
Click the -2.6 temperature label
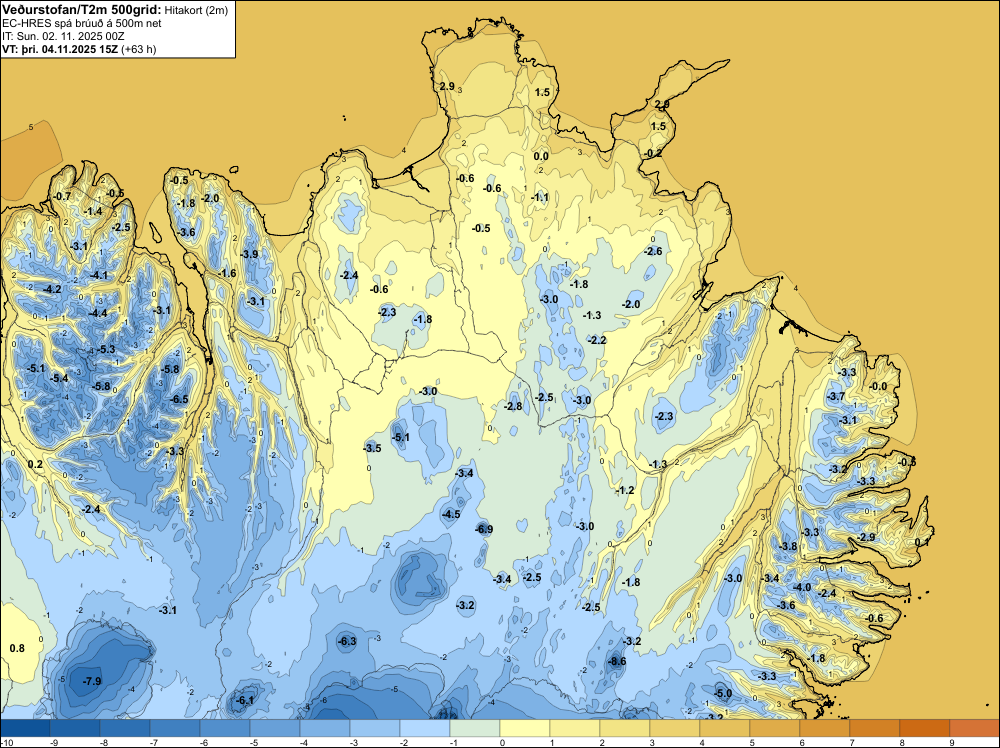(x=653, y=251)
